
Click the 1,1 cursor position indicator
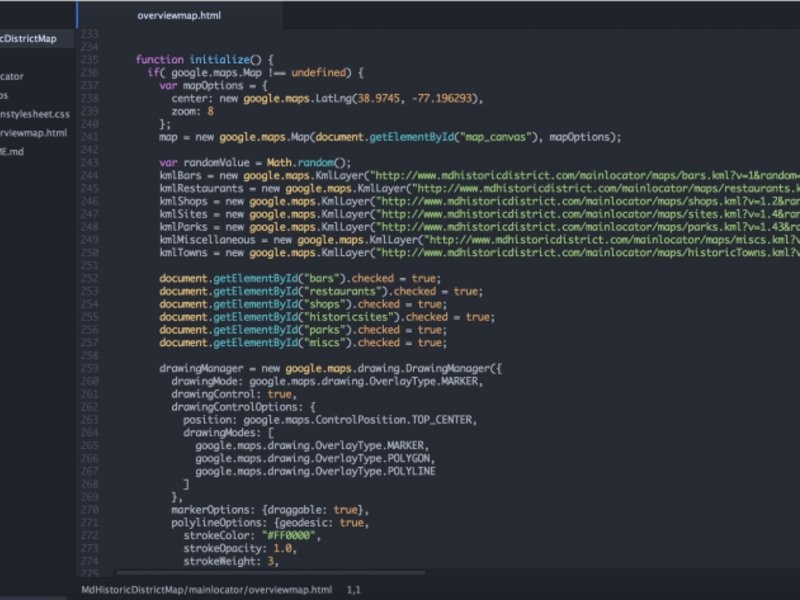(x=353, y=590)
